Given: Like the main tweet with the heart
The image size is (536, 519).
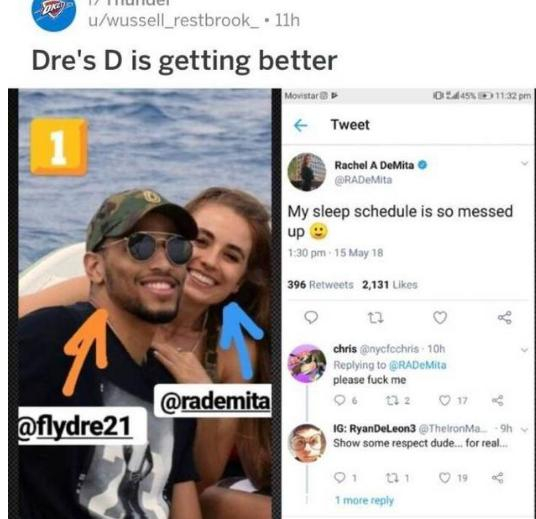Looking at the screenshot, I should click(x=440, y=318).
